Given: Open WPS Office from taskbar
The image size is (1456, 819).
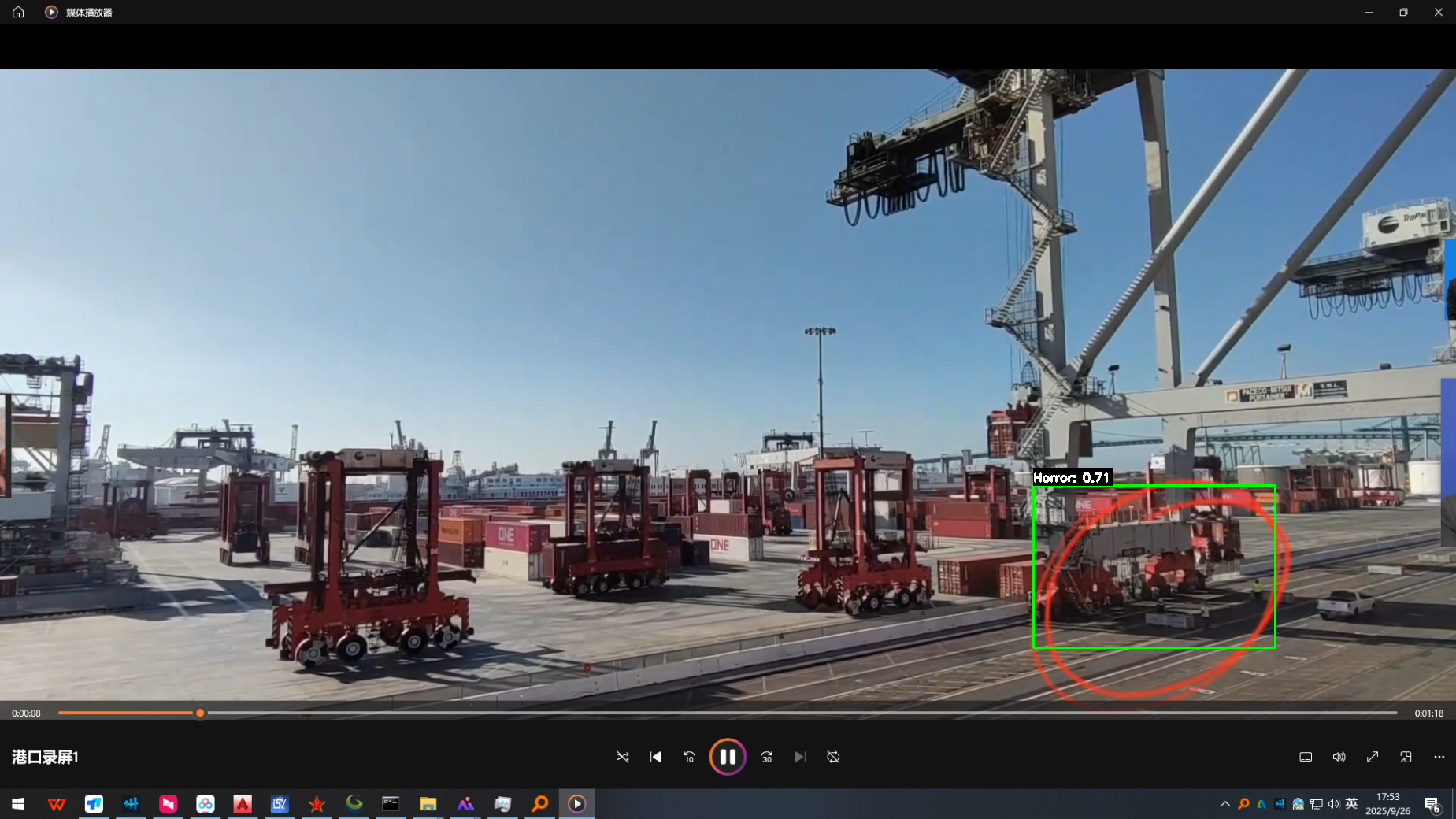Looking at the screenshot, I should pos(56,804).
